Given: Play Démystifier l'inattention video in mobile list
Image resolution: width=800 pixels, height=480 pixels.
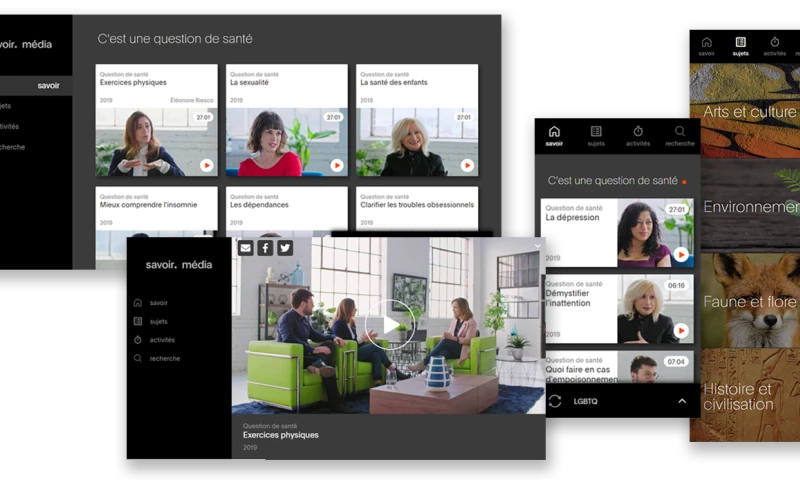Looking at the screenshot, I should point(681,331).
